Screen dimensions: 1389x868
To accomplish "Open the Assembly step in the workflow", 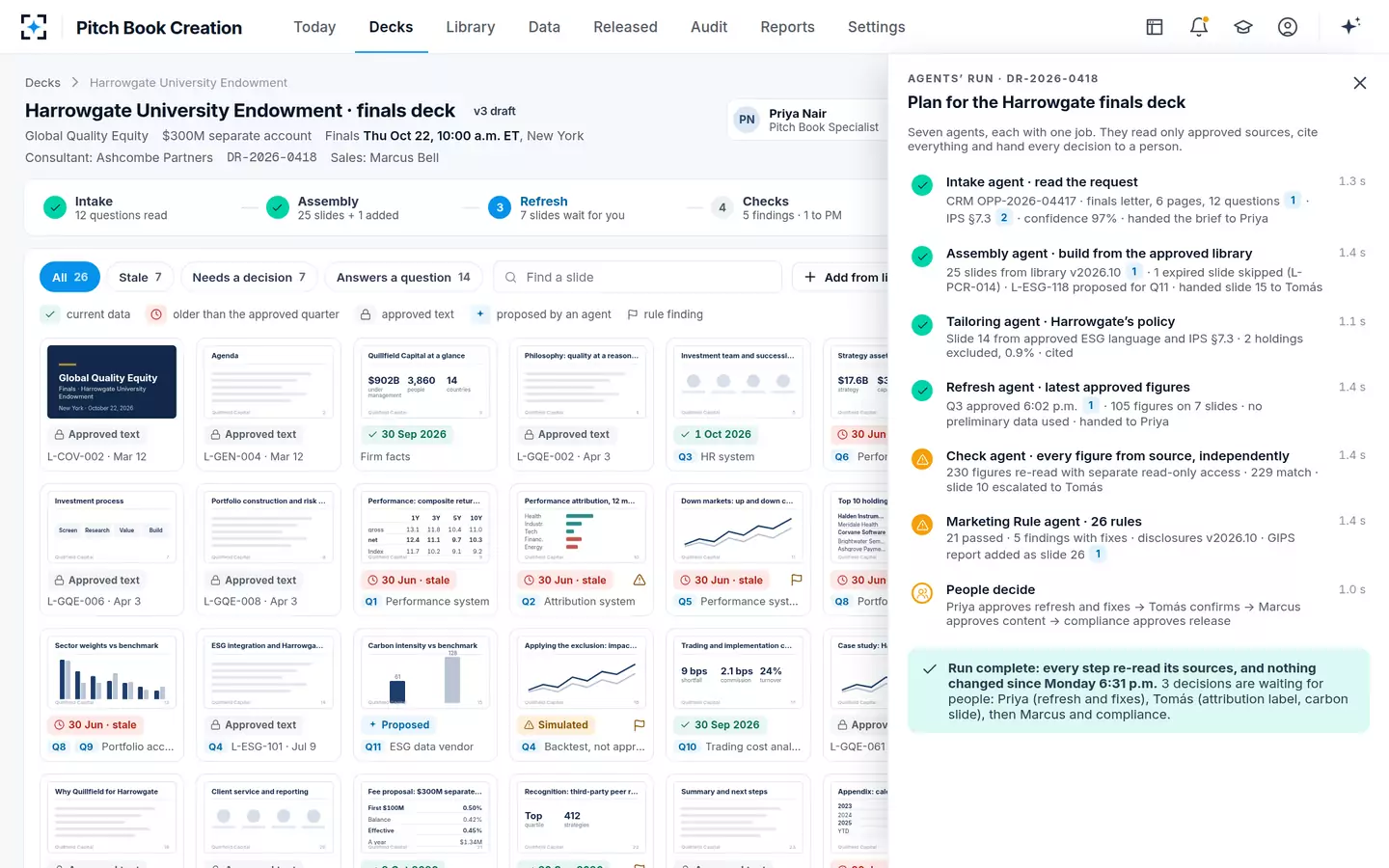I will [333, 207].
